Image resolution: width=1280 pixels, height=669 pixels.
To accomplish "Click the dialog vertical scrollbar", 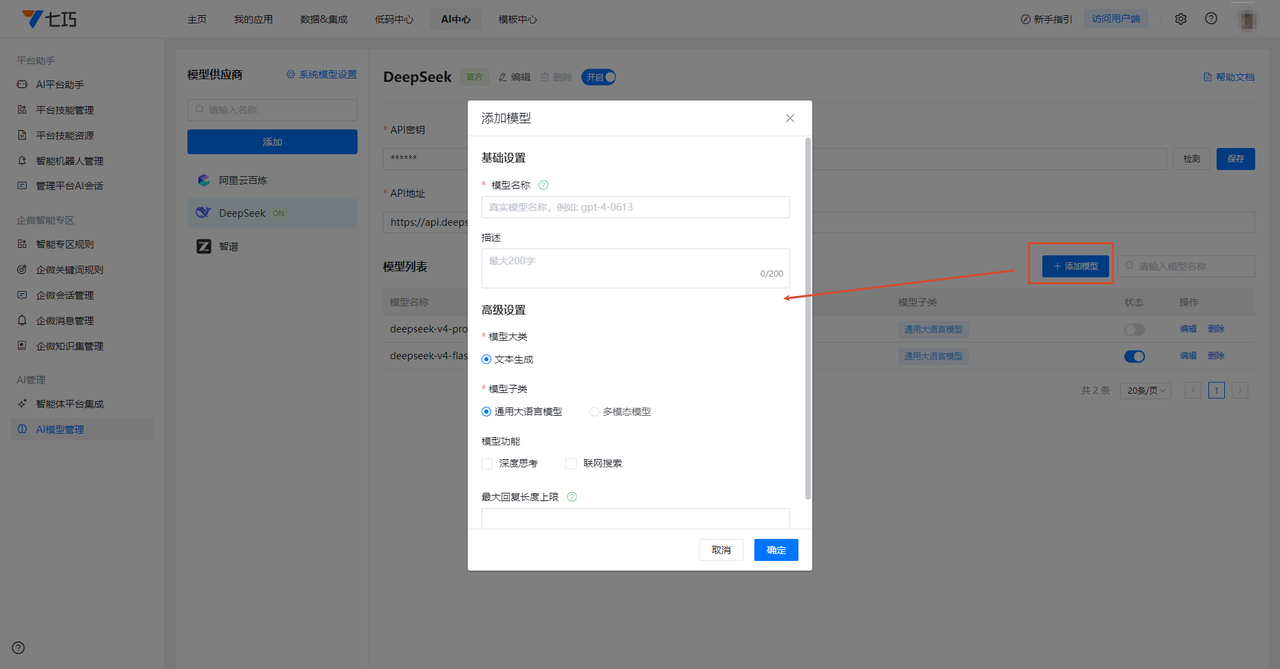I will click(x=808, y=318).
